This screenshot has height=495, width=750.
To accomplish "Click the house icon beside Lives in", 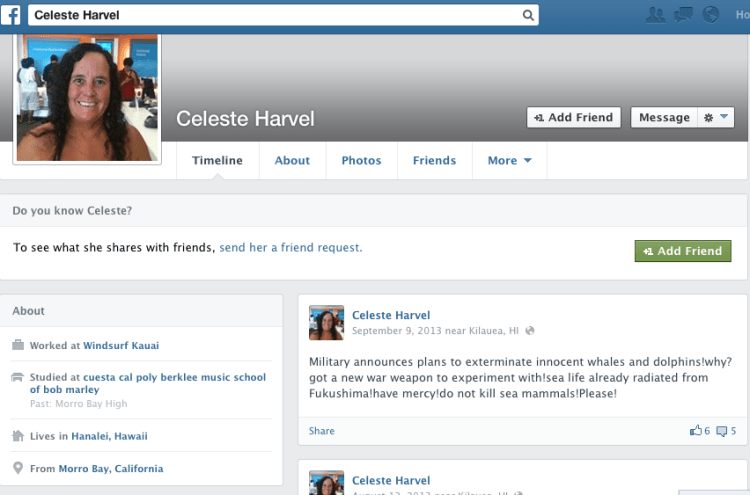I will [18, 436].
